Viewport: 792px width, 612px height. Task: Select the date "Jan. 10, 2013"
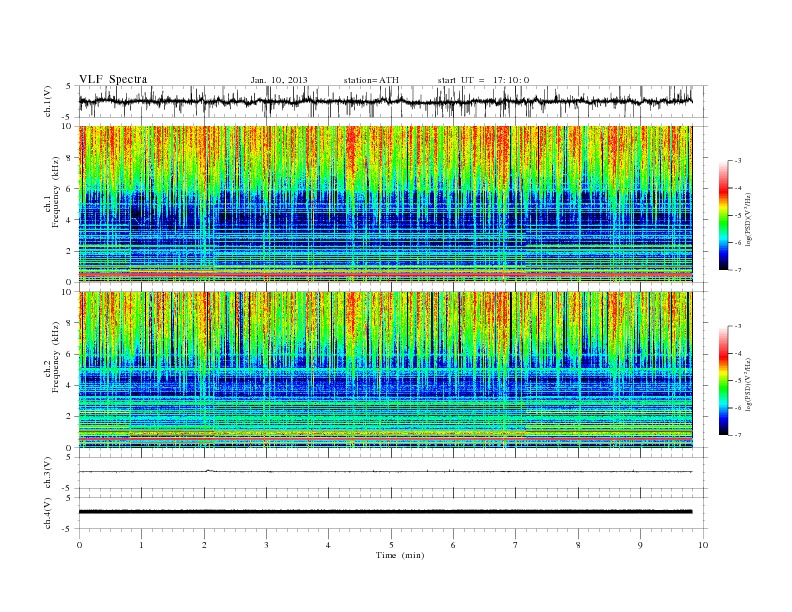(x=279, y=80)
